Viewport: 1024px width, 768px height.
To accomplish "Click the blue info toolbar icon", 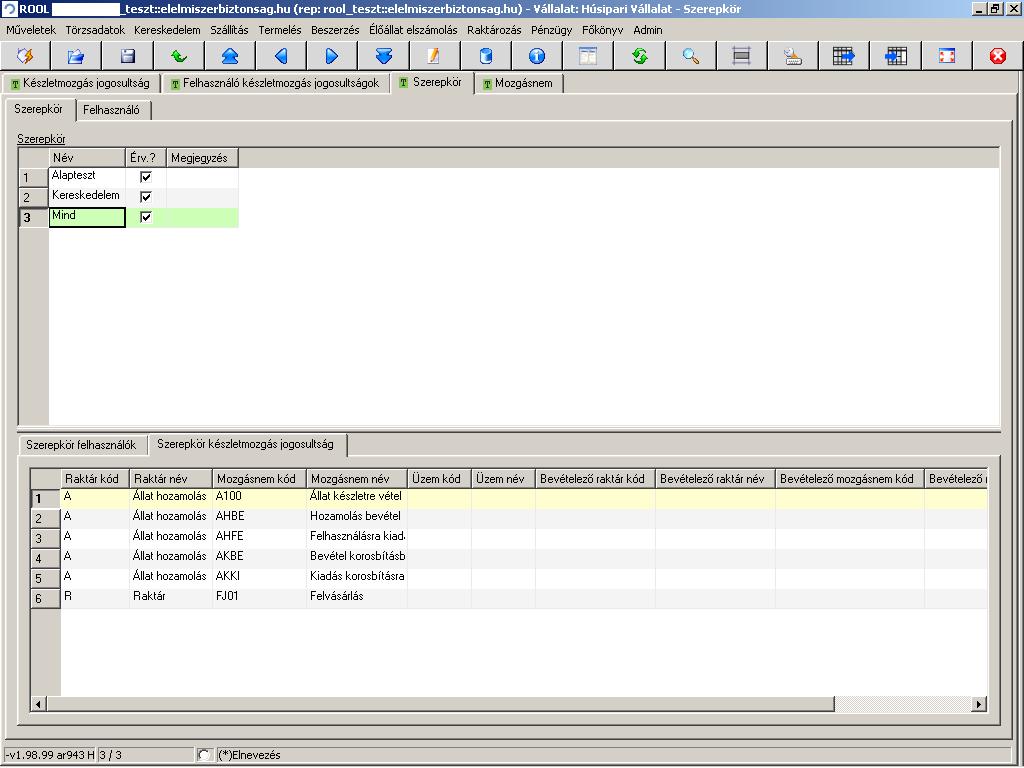I will click(537, 56).
